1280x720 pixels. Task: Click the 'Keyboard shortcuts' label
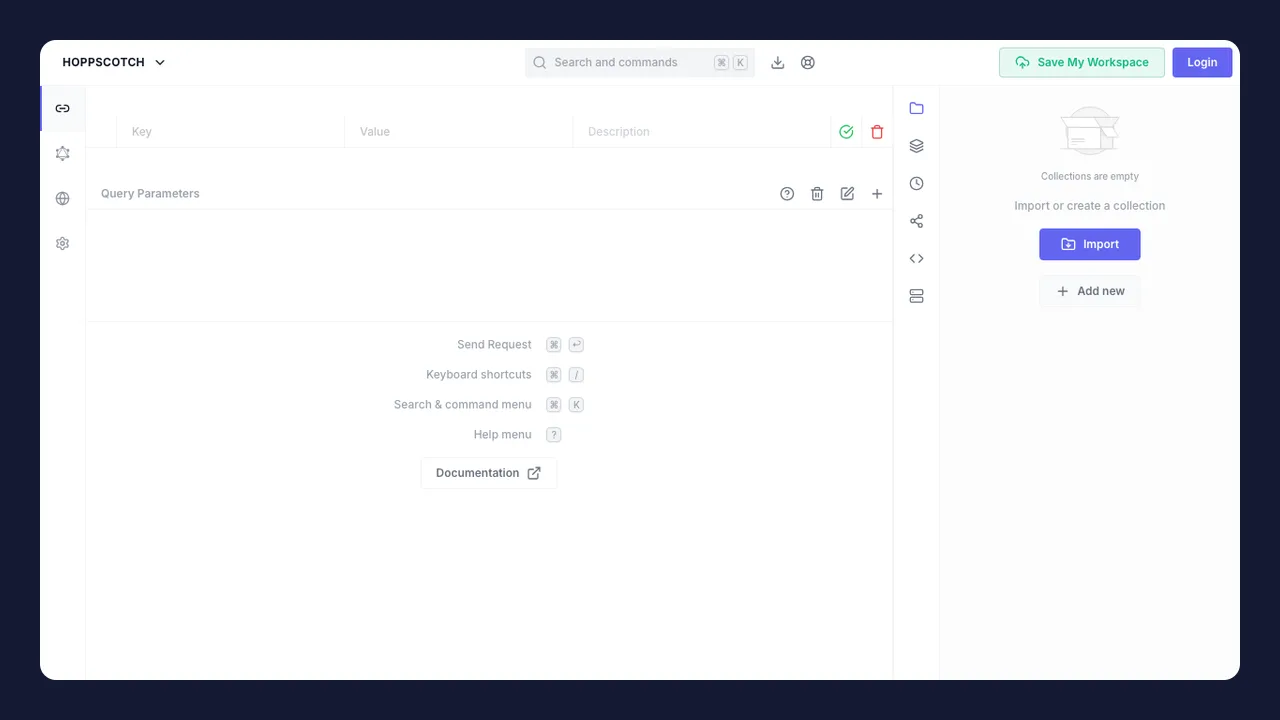479,374
